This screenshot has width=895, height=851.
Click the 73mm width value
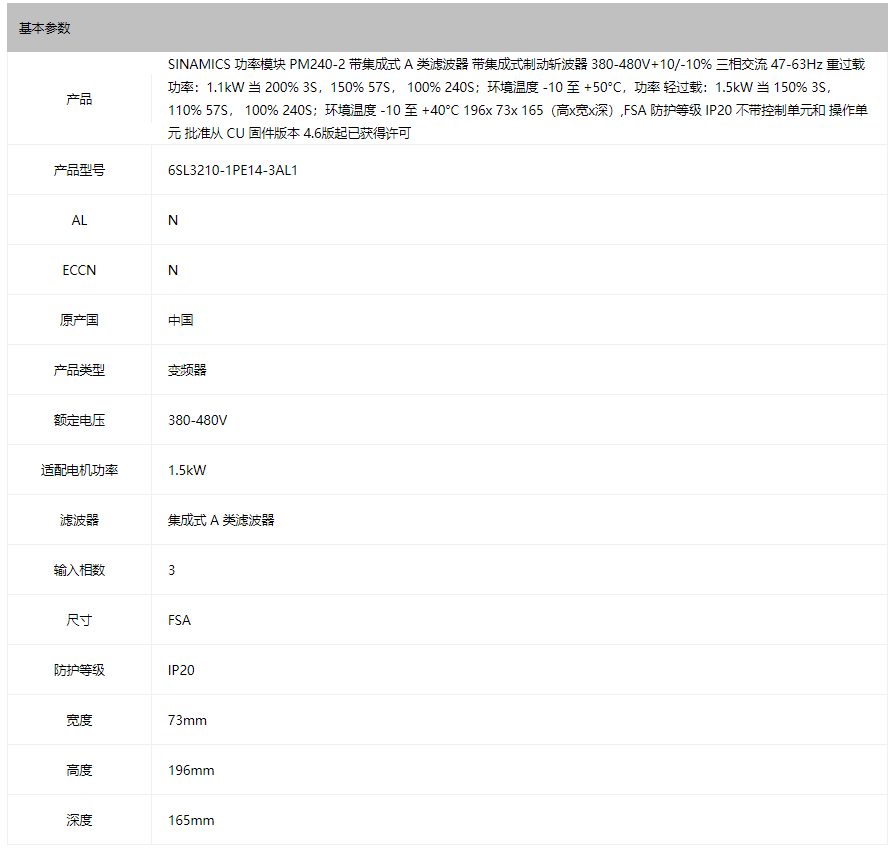187,720
